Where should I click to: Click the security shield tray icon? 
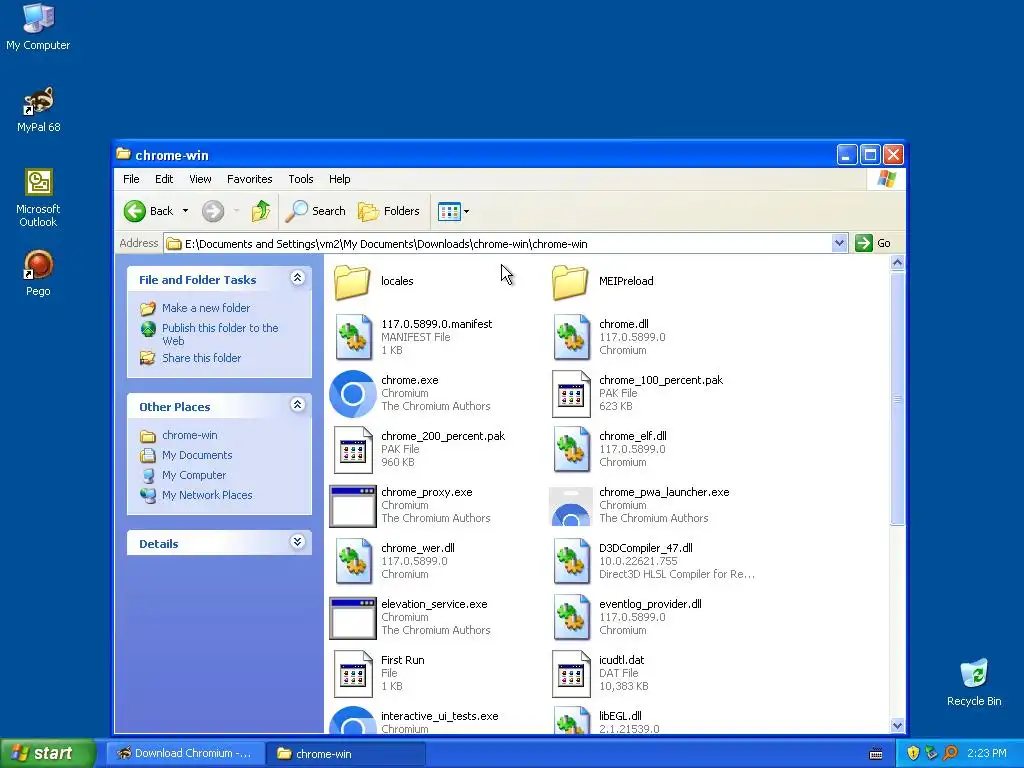913,754
